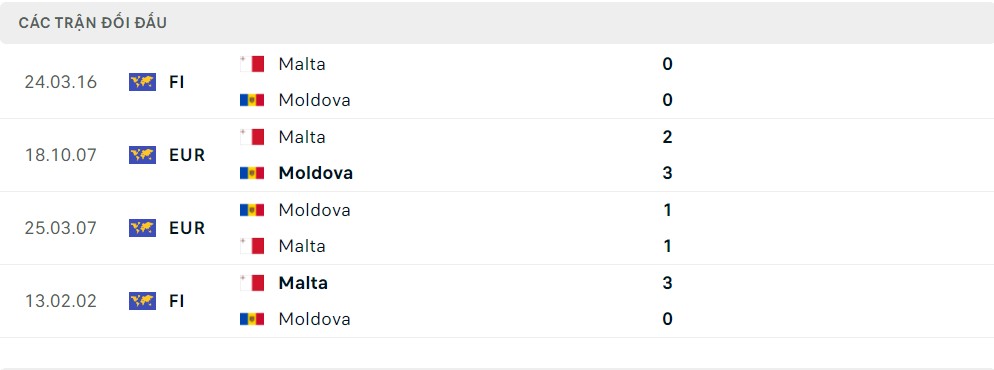Click Moldova flag in 25.03.07 match

click(252, 210)
